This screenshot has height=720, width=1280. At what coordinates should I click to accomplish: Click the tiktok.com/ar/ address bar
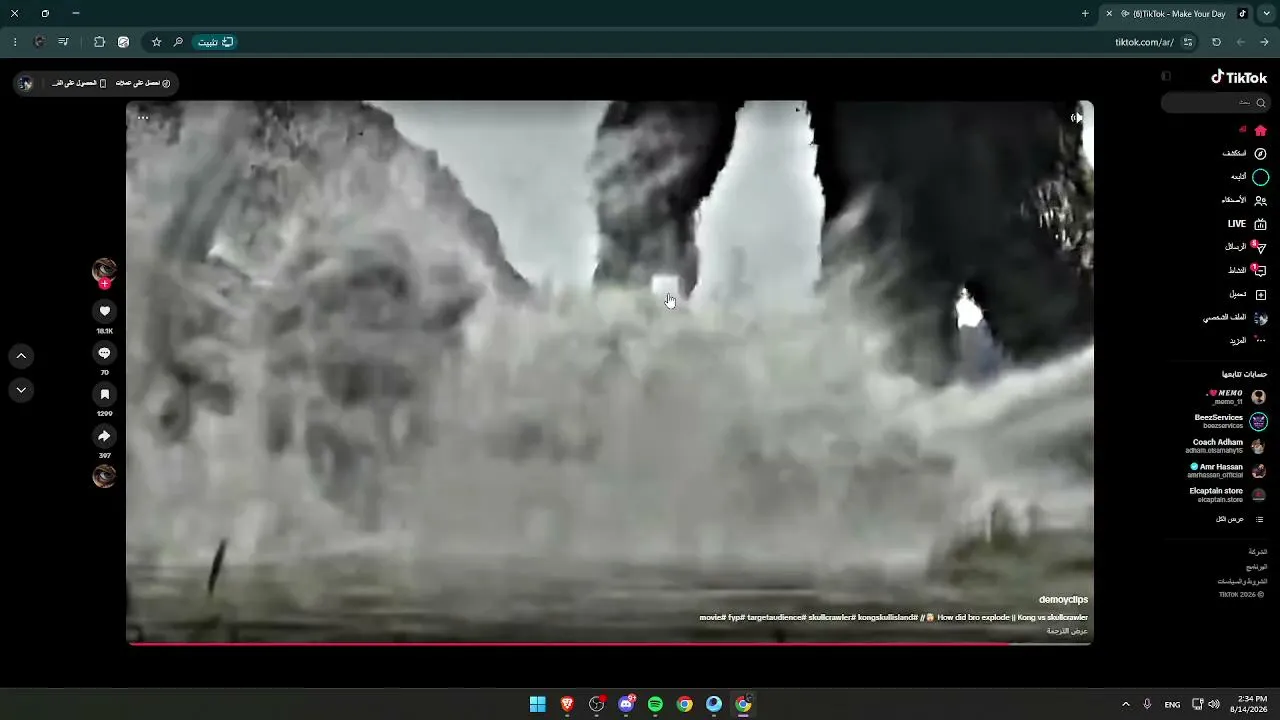pos(1145,42)
